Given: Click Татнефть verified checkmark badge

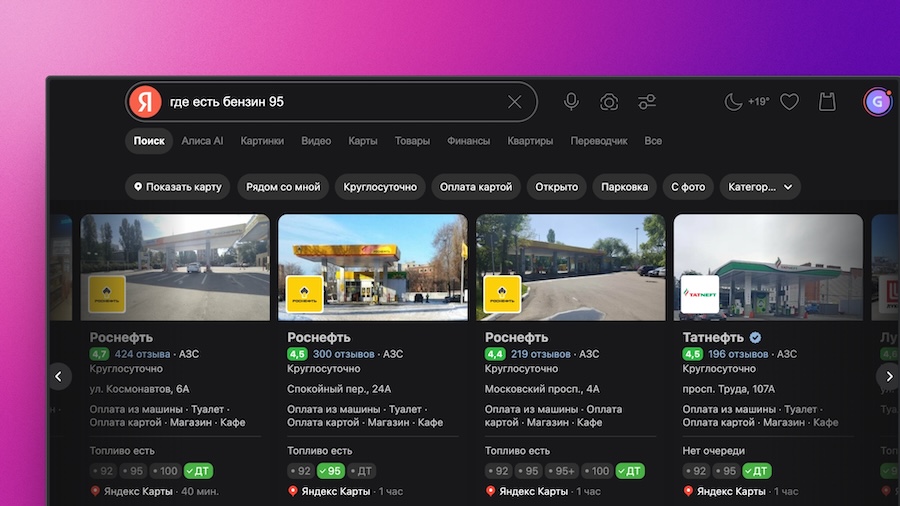Looking at the screenshot, I should click(x=755, y=337).
